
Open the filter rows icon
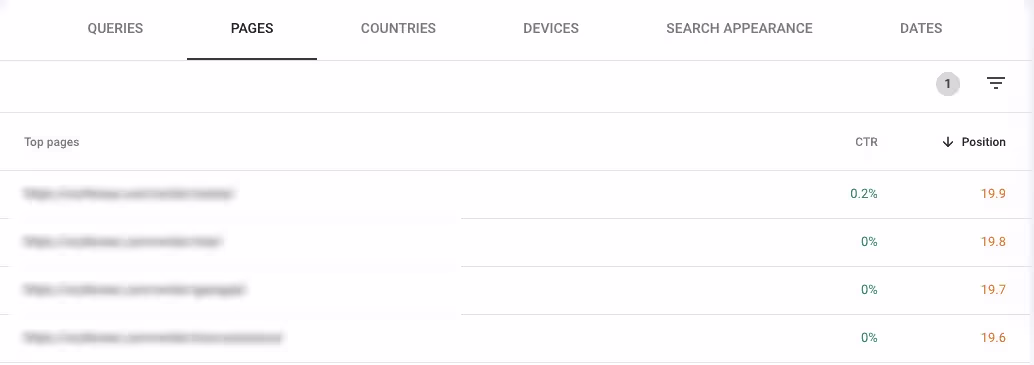tap(995, 84)
